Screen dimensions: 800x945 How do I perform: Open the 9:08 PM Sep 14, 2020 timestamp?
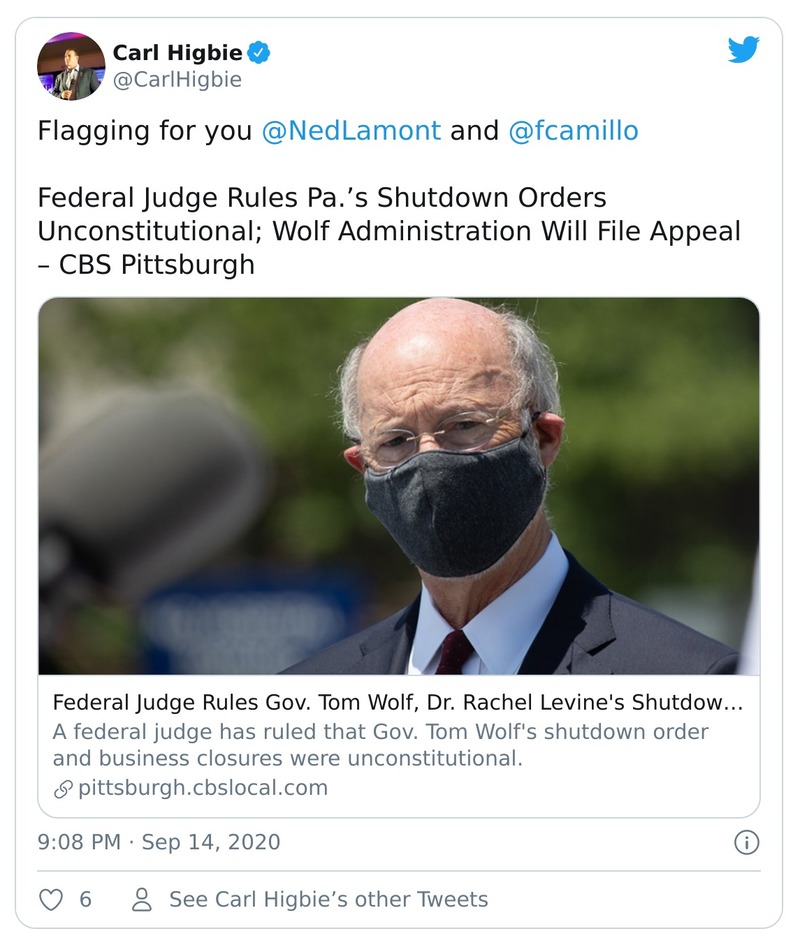pos(159,842)
